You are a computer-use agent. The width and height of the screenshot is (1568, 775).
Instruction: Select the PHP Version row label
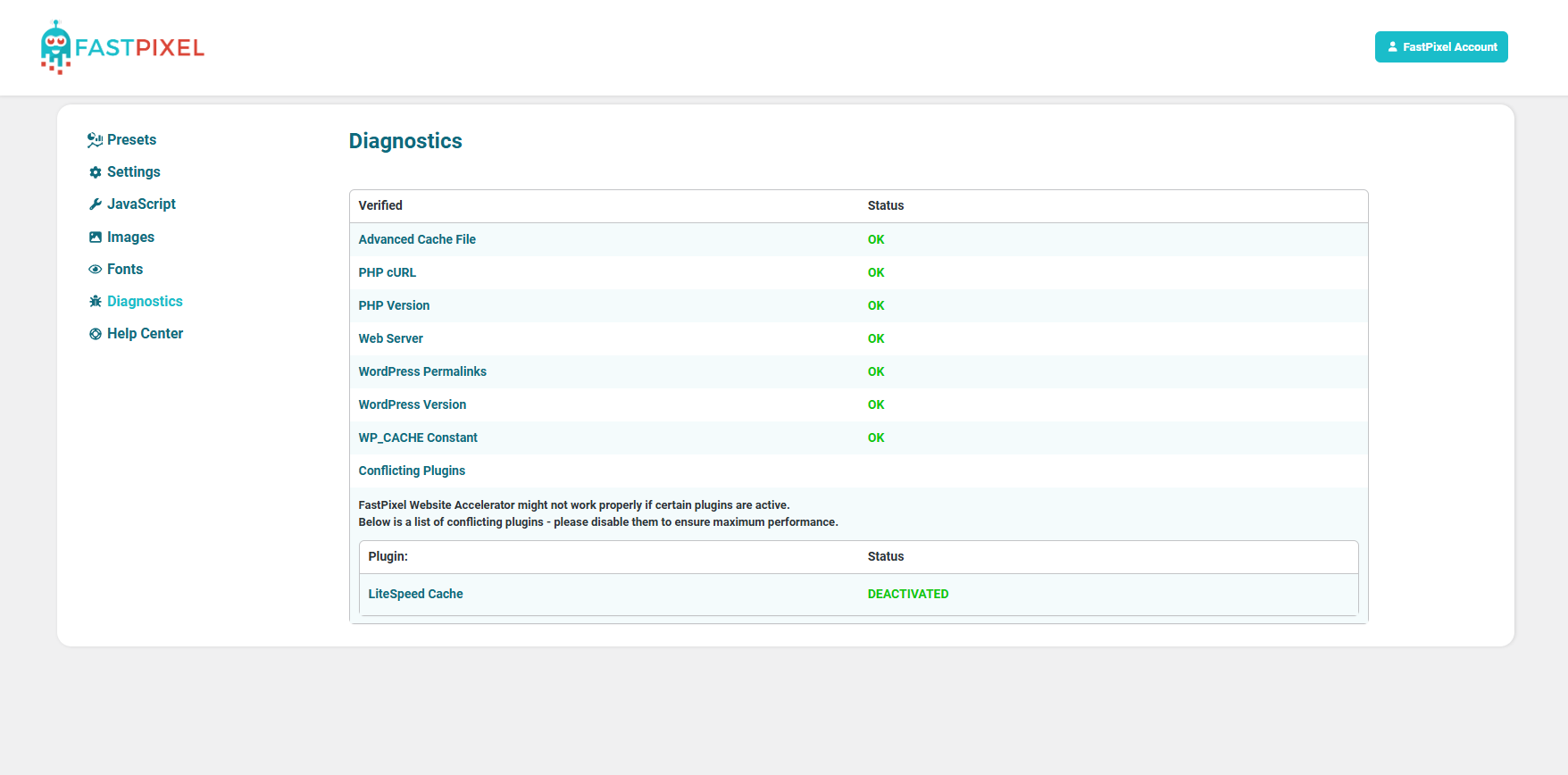click(x=394, y=305)
